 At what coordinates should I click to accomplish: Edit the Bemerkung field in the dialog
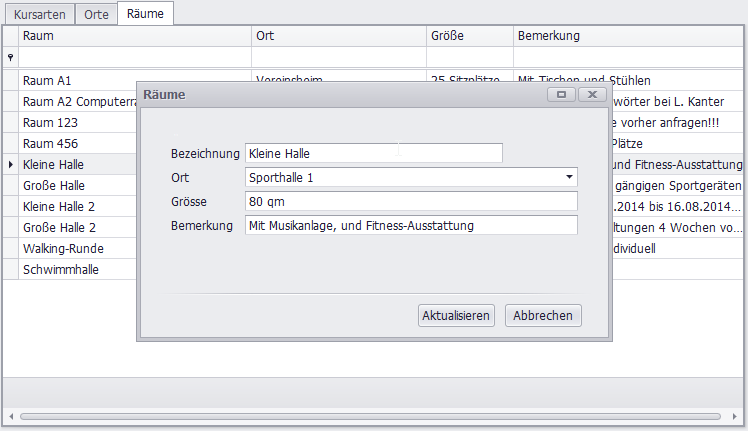411,225
